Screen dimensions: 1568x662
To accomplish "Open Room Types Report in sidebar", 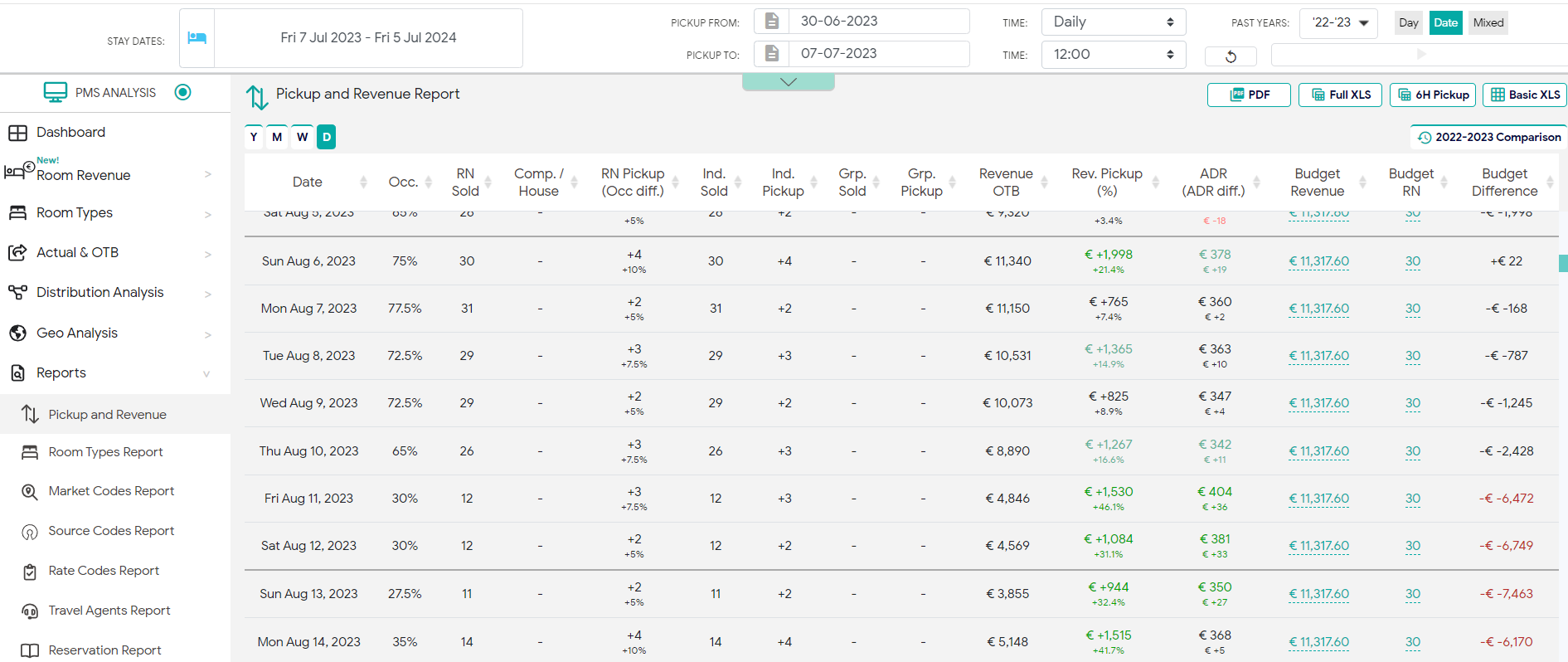I will pyautogui.click(x=105, y=452).
